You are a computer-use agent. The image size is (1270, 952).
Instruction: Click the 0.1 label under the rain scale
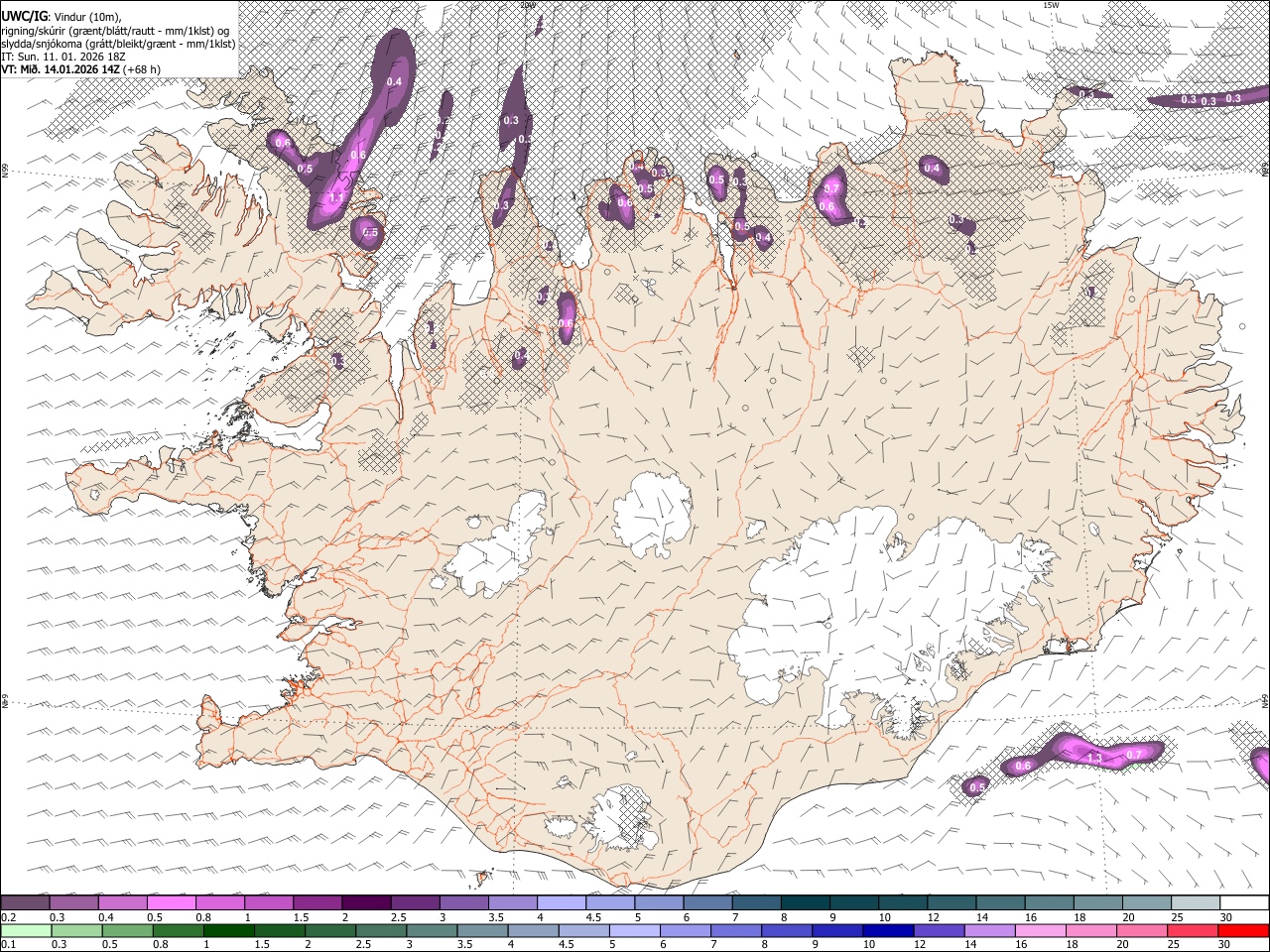click(x=8, y=945)
